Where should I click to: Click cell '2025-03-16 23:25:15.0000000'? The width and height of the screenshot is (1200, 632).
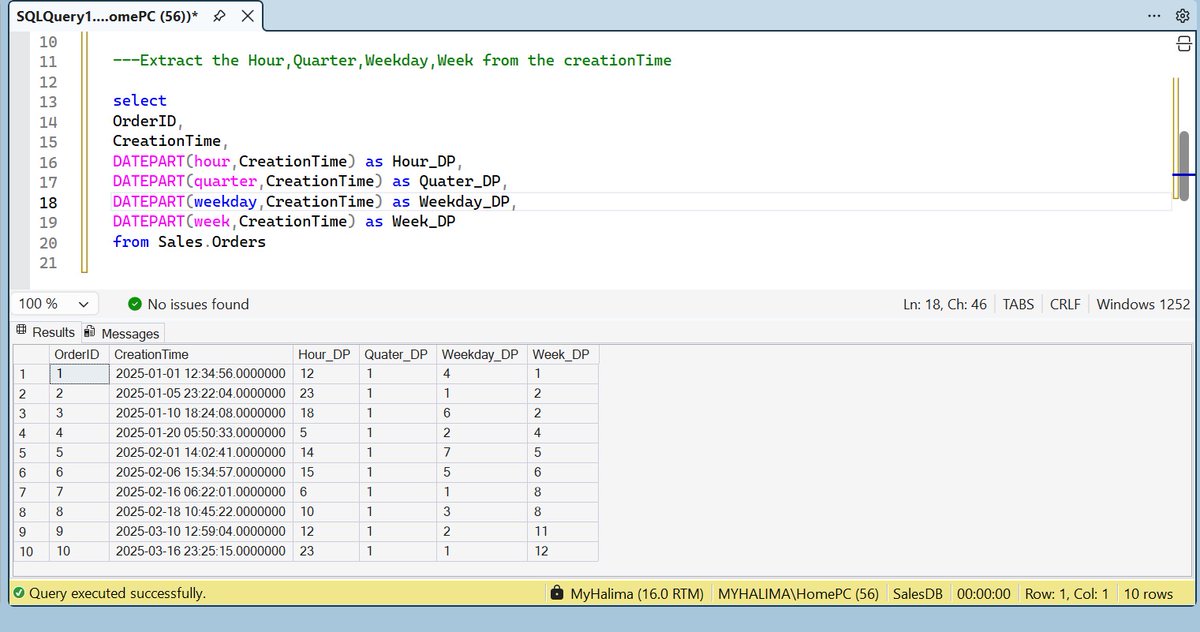pos(200,551)
